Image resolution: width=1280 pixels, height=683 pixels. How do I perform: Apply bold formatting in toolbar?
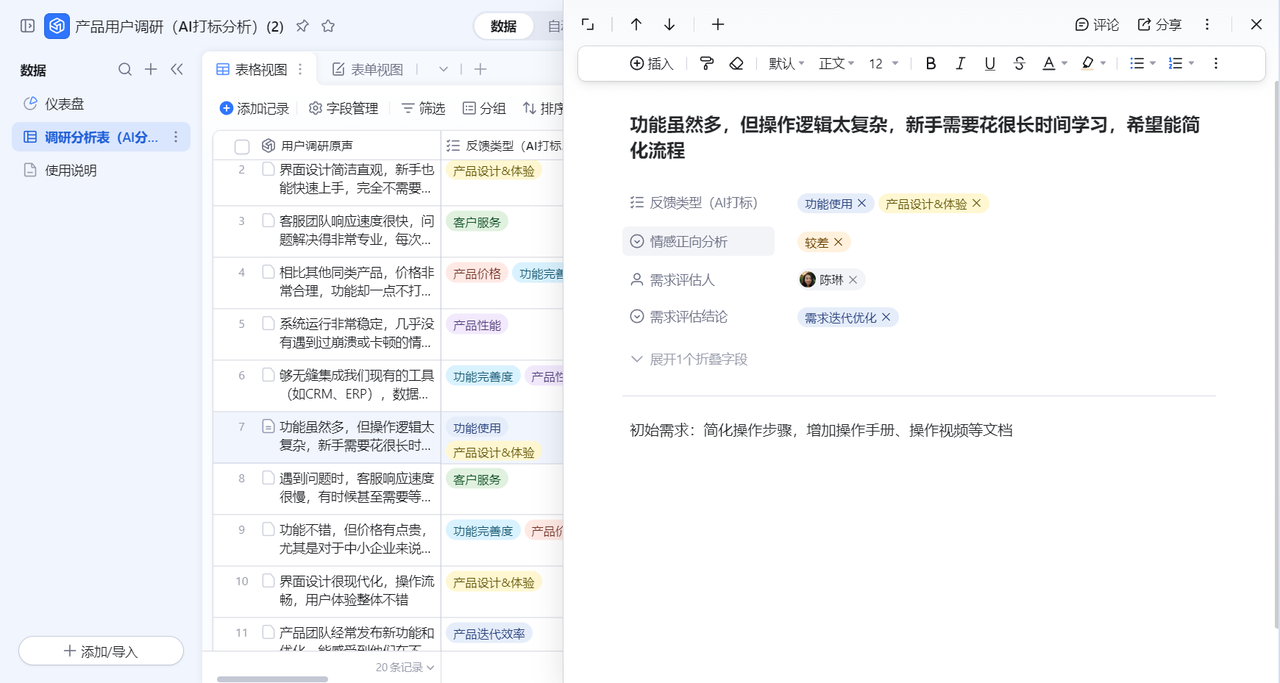point(931,63)
